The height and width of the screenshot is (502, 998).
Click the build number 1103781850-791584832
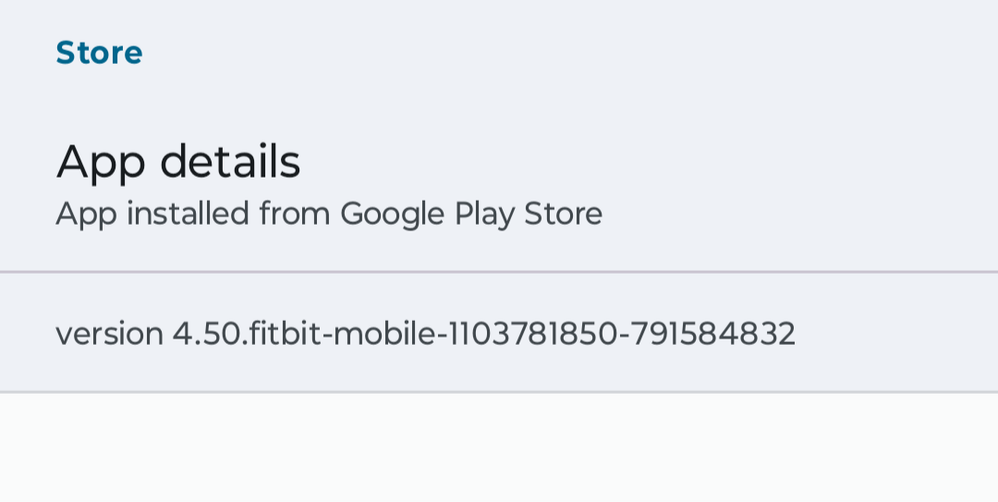[x=621, y=333]
